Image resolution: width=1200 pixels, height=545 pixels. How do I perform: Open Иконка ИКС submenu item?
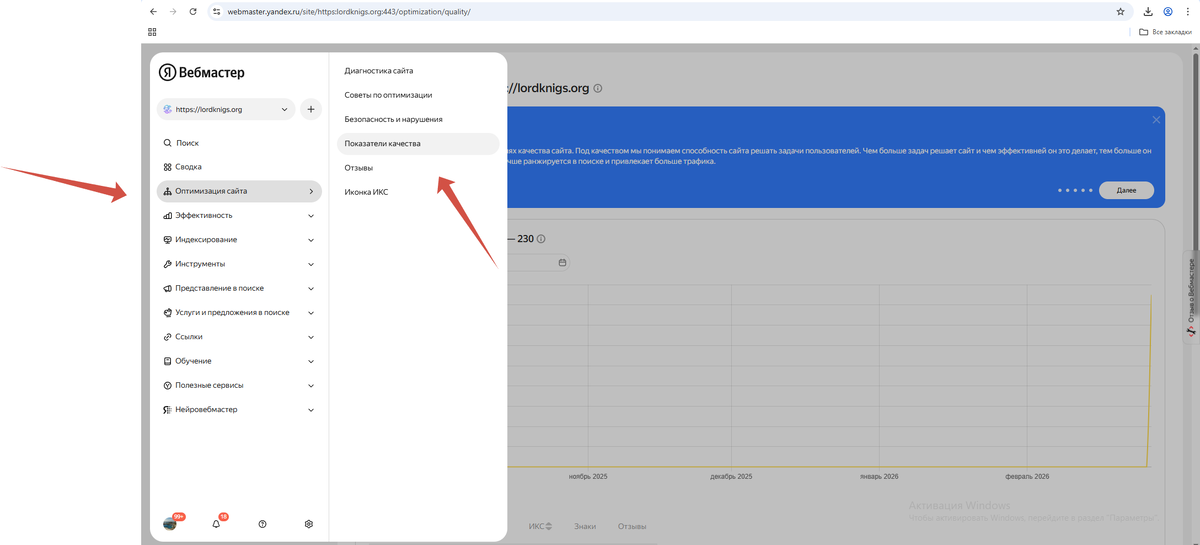(418, 192)
